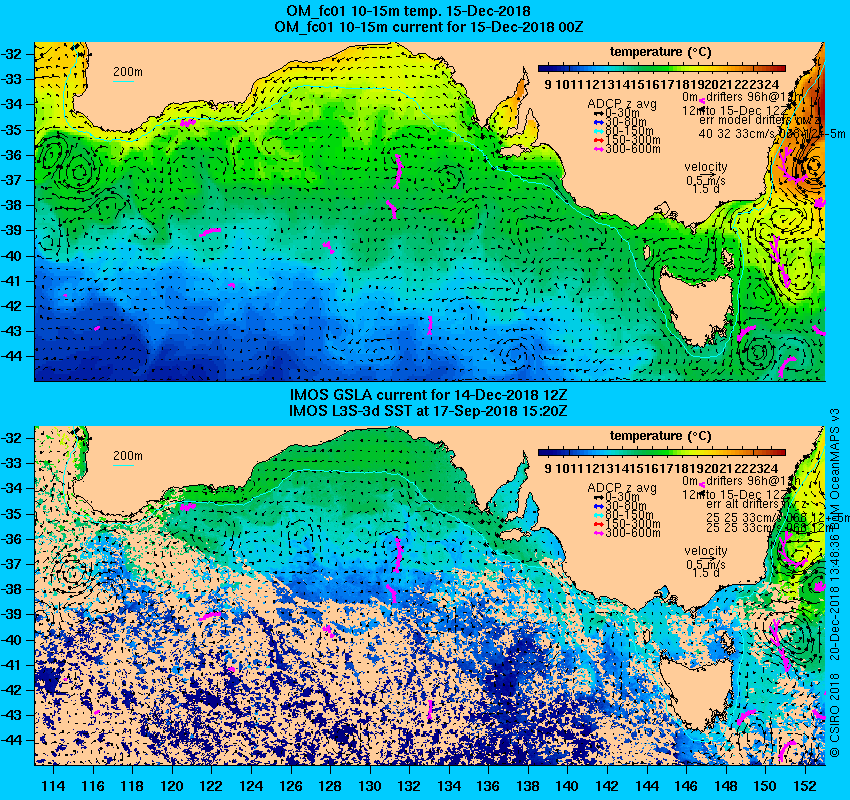Image resolution: width=850 pixels, height=800 pixels.
Task: Click the top panel temperature color bar
Action: coord(661,68)
